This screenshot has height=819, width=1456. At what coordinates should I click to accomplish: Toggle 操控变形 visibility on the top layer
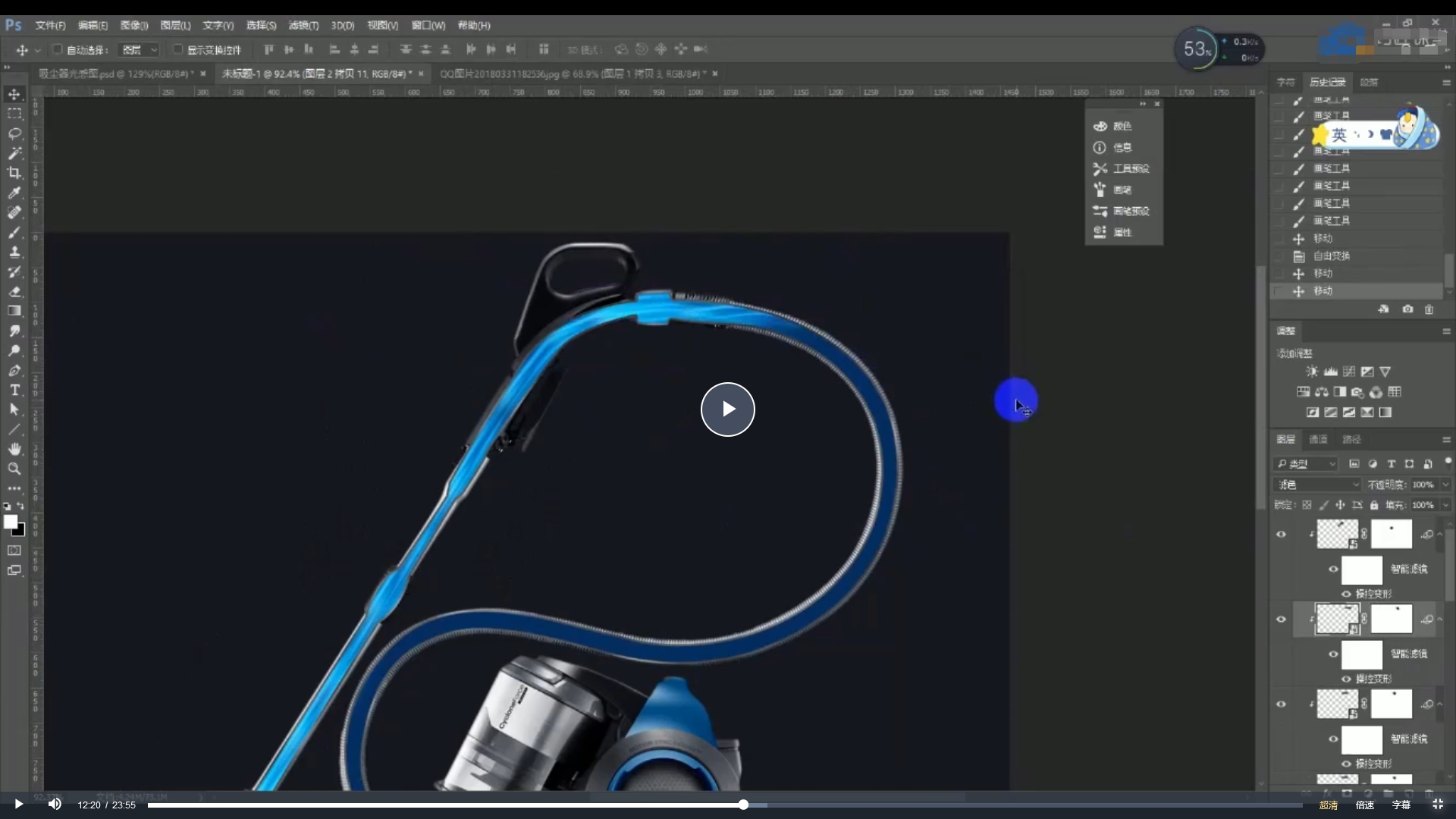tap(1346, 594)
